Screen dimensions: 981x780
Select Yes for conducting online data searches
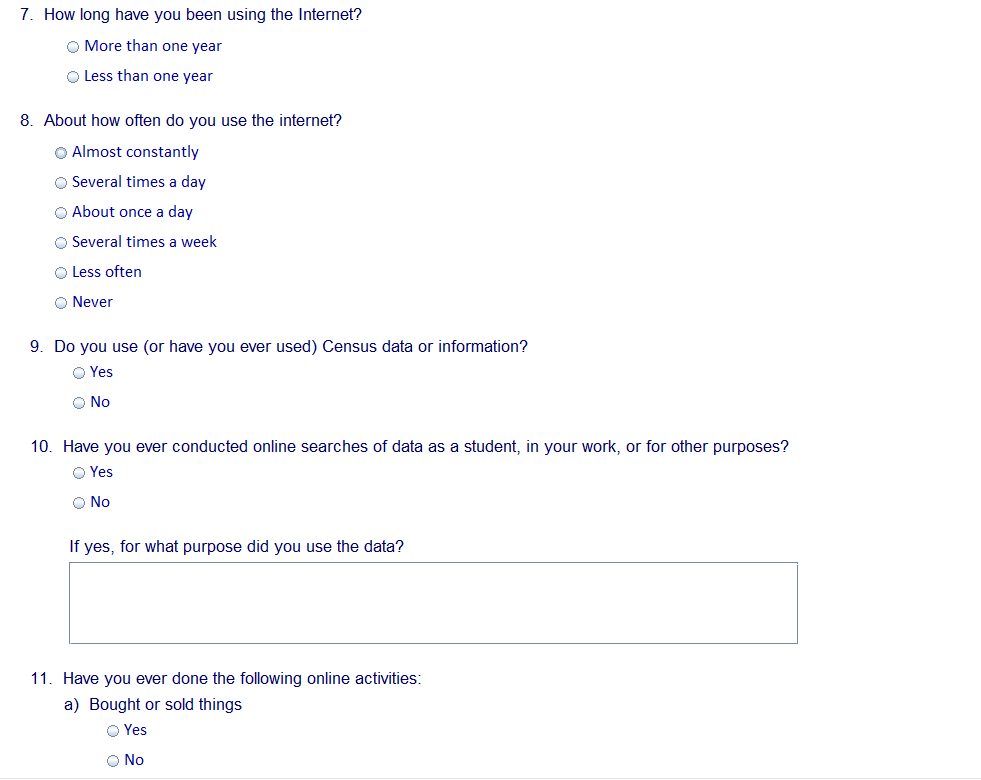[79, 473]
